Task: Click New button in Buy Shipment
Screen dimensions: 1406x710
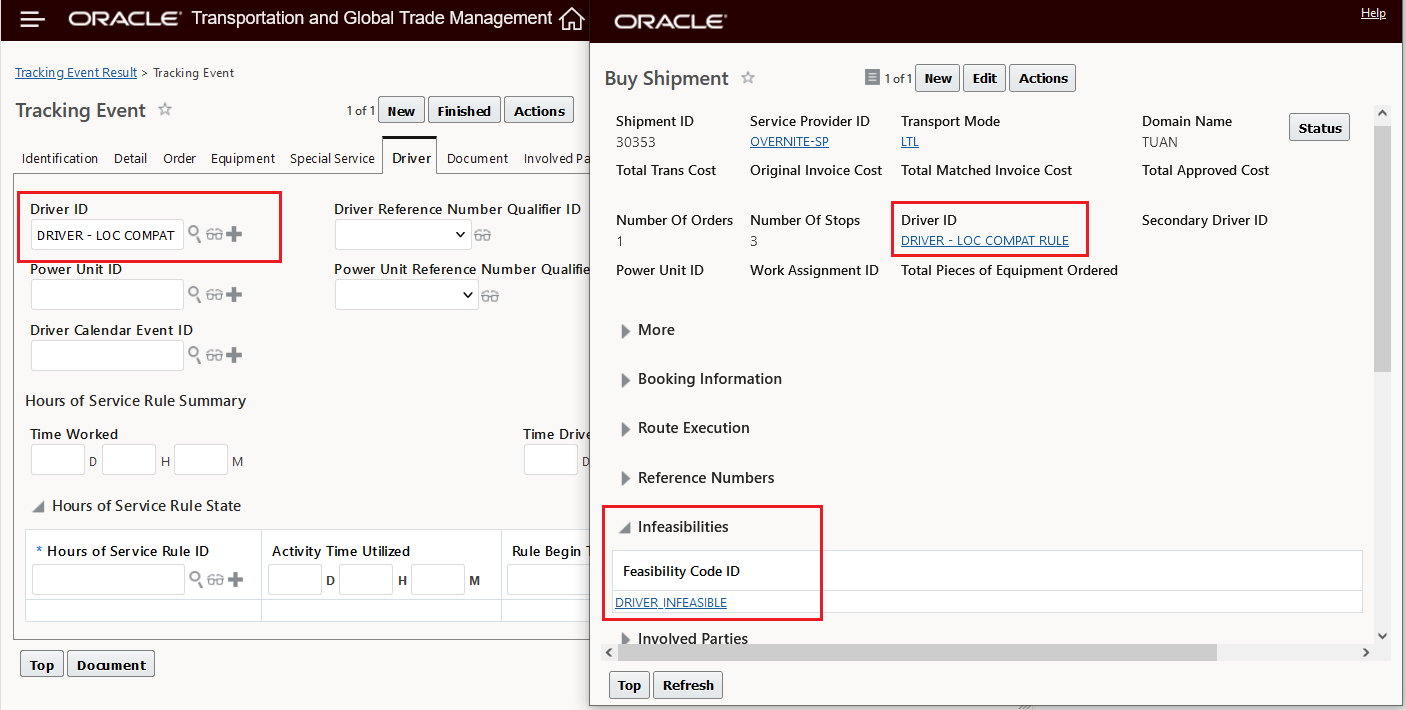Action: (938, 78)
